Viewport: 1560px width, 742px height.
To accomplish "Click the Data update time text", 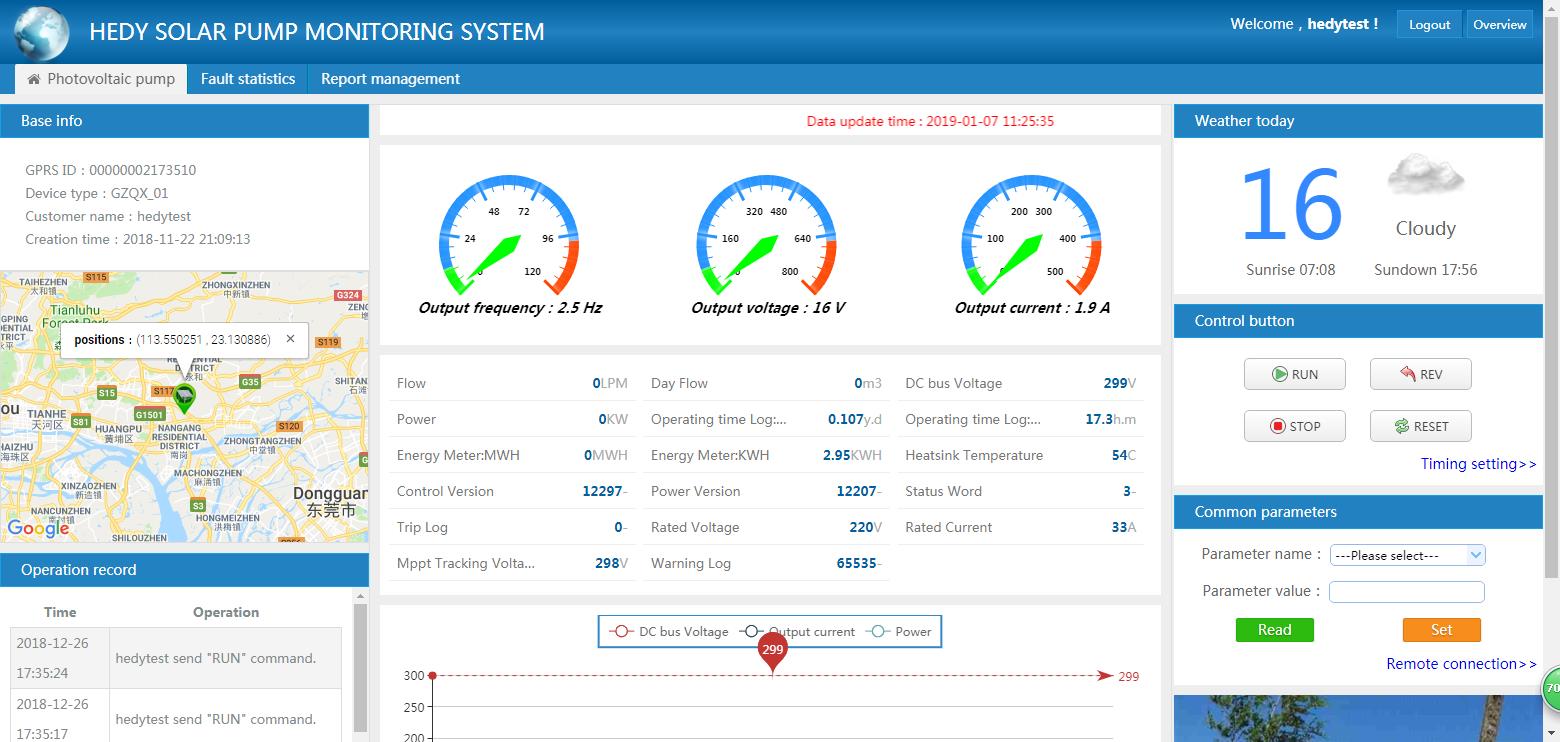I will click(x=930, y=121).
